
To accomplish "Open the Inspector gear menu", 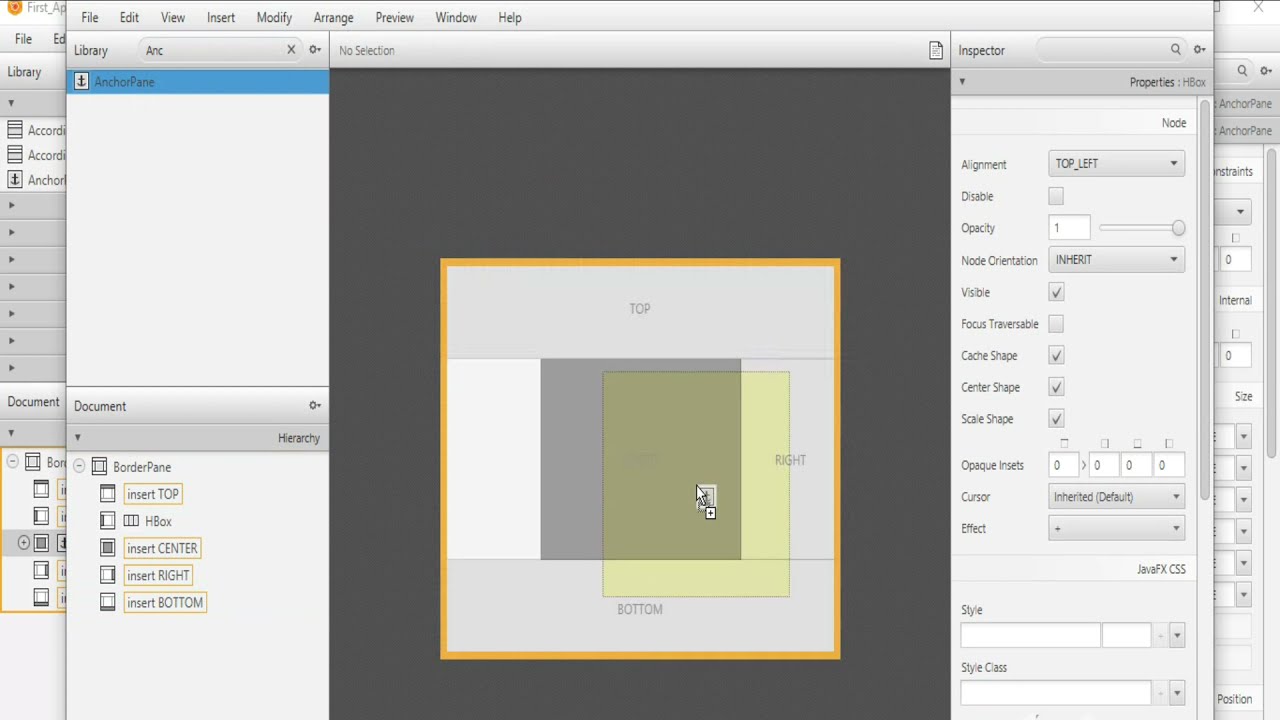I will tap(1199, 50).
